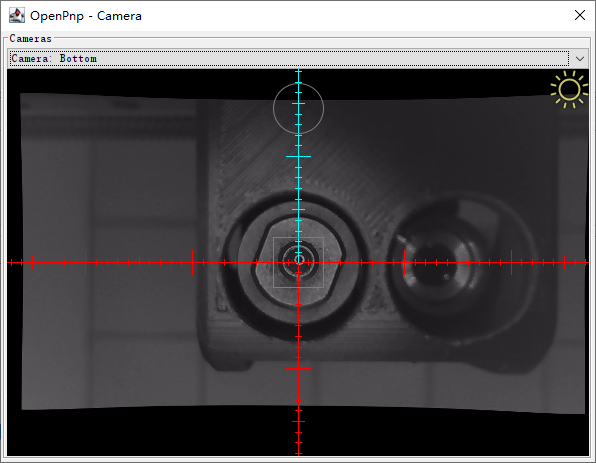This screenshot has width=596, height=463.
Task: Click the long cyan tick mark on vertical reticle
Action: coord(298,156)
